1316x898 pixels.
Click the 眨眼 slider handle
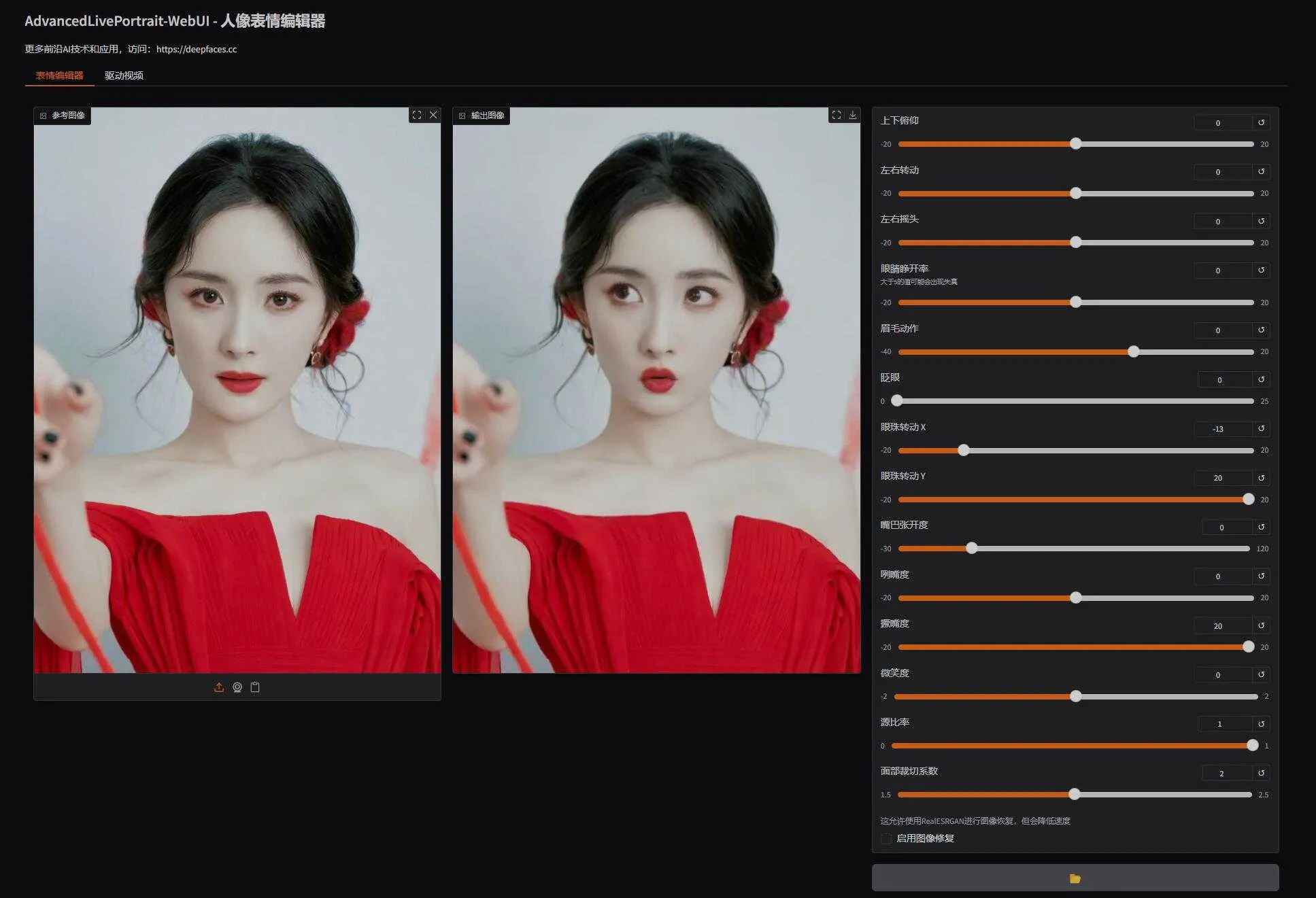[897, 400]
